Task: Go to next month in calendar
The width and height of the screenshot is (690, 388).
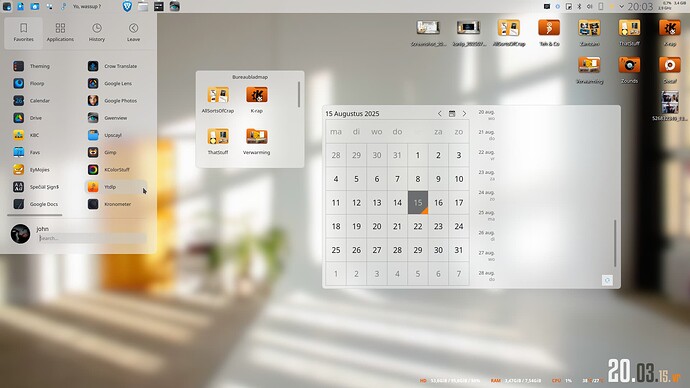Action: click(464, 113)
